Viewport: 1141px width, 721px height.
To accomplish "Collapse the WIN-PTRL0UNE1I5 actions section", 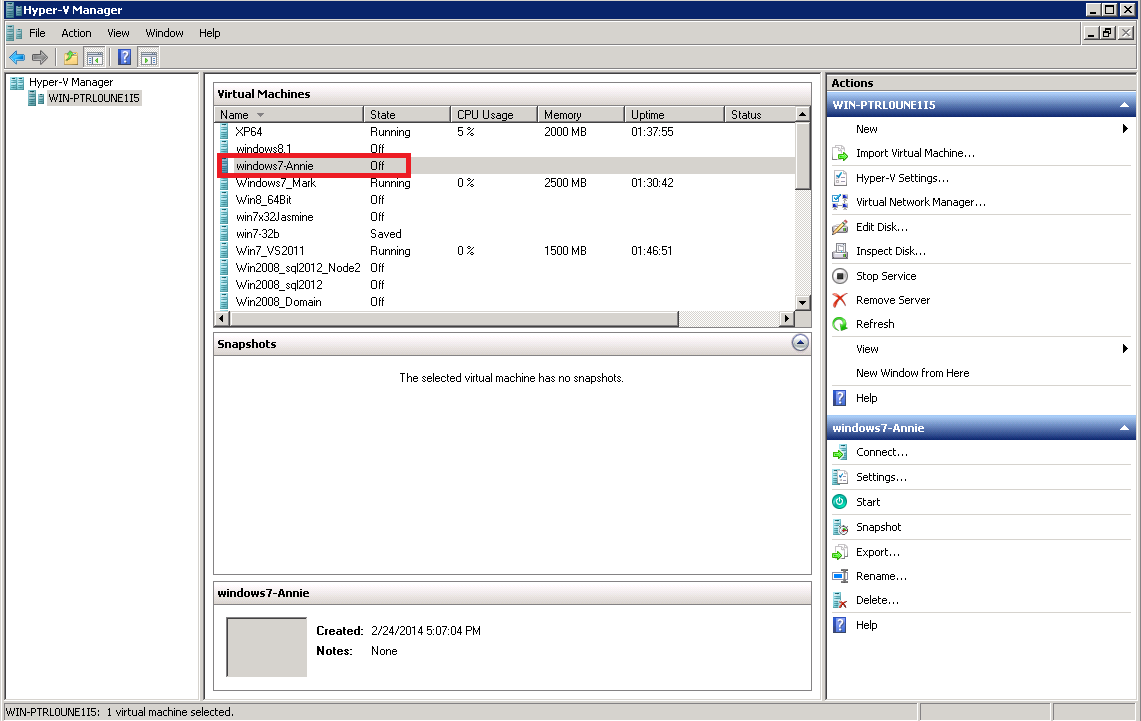I will tap(1125, 105).
